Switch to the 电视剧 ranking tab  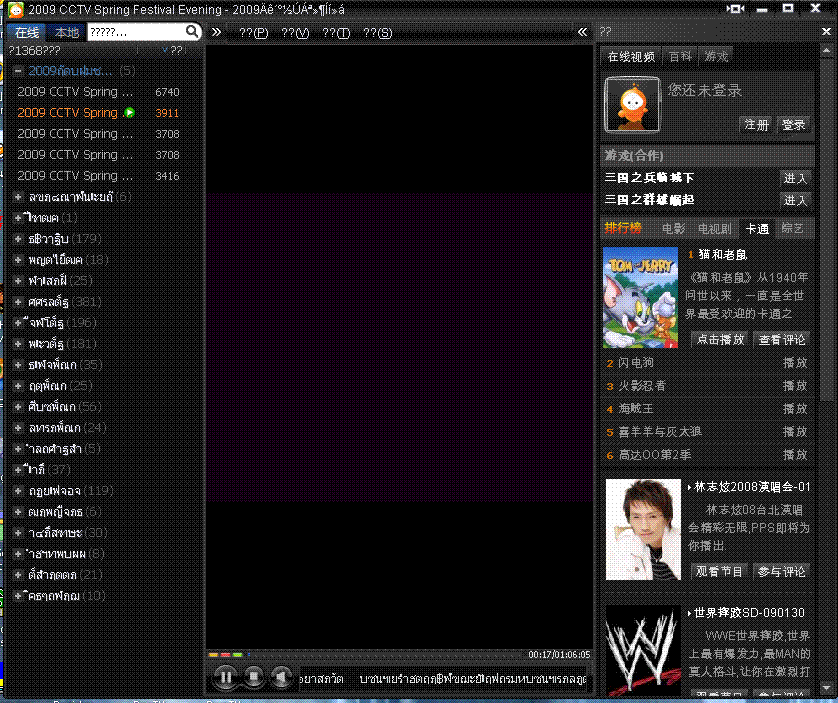pyautogui.click(x=715, y=229)
